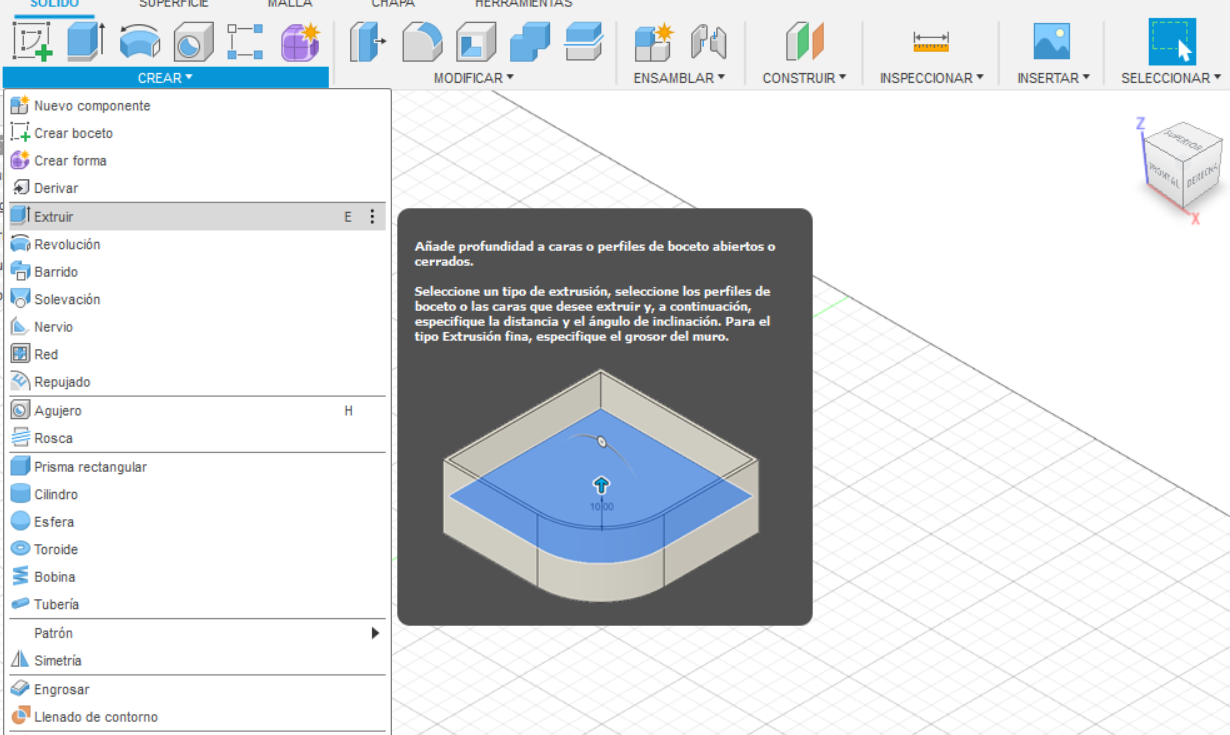The image size is (1230, 735).
Task: Select the Press Pull tool icon
Action: [x=369, y=42]
